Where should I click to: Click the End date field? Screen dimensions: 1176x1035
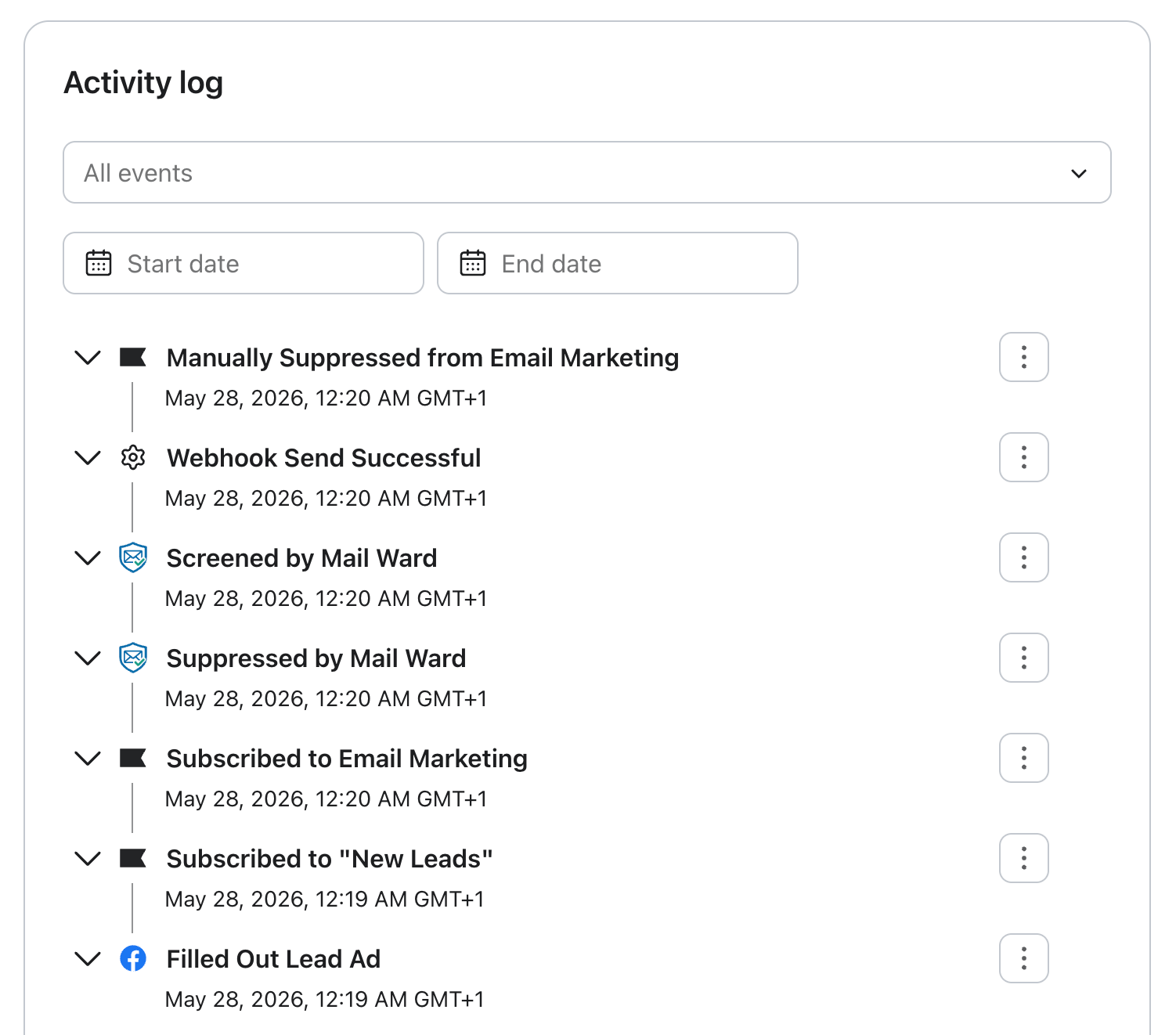[618, 263]
